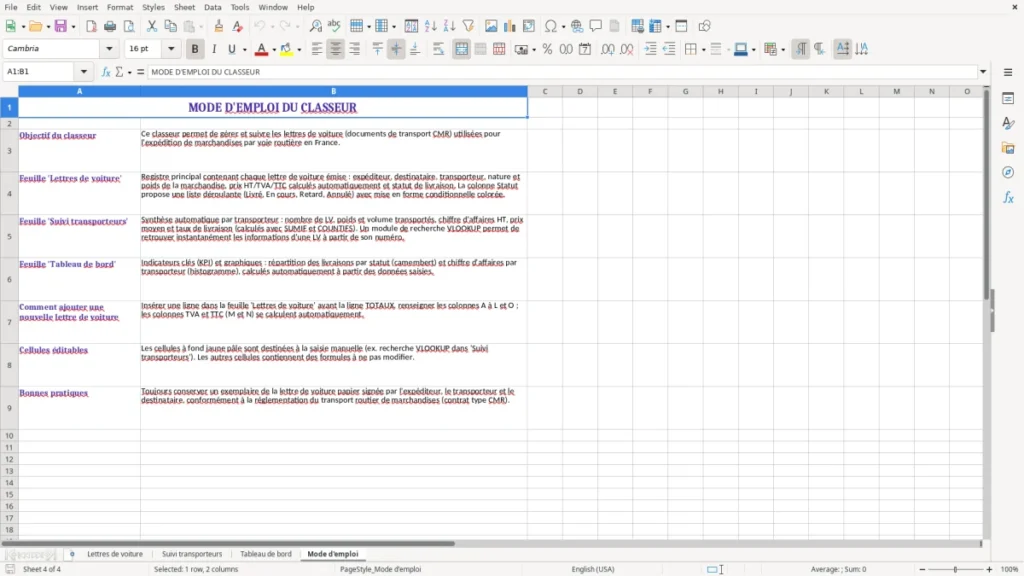Expand the Borders dropdown arrow
Image resolution: width=1024 pixels, height=576 pixels.
tap(703, 50)
